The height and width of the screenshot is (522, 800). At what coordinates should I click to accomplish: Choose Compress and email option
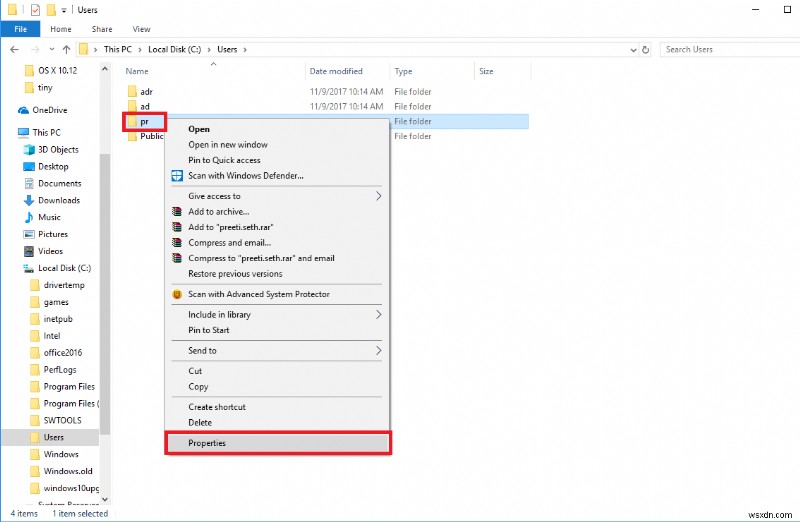(230, 242)
